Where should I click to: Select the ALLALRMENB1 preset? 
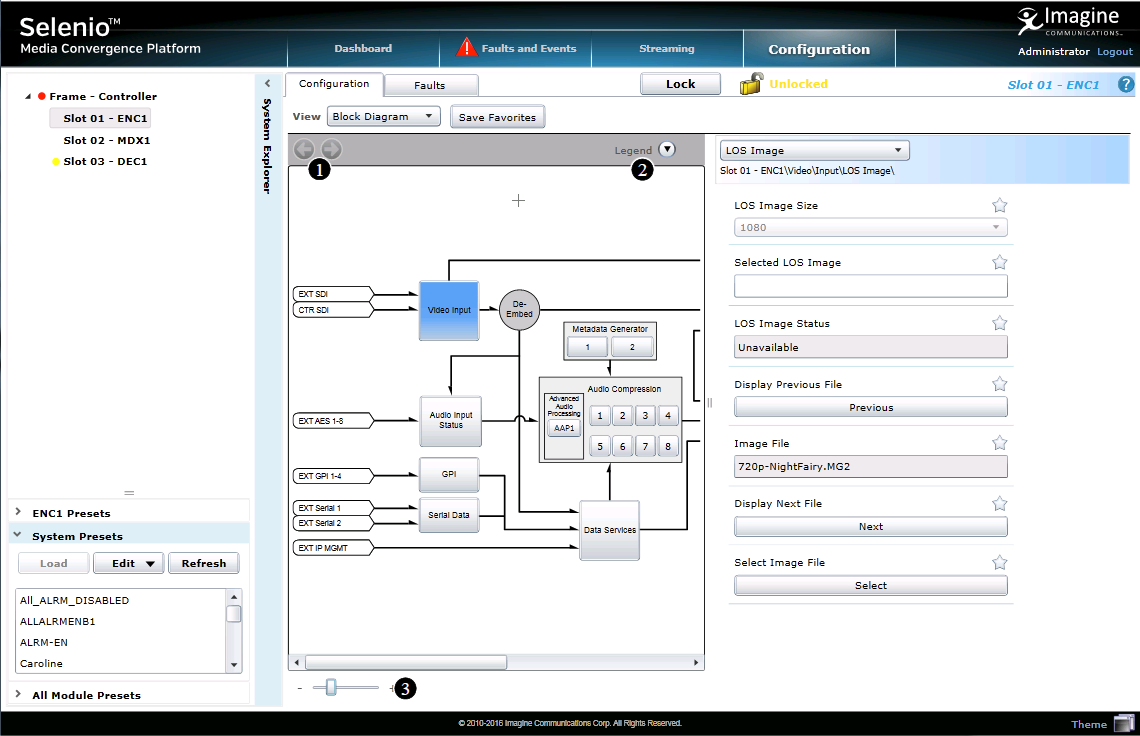[x=57, y=622]
